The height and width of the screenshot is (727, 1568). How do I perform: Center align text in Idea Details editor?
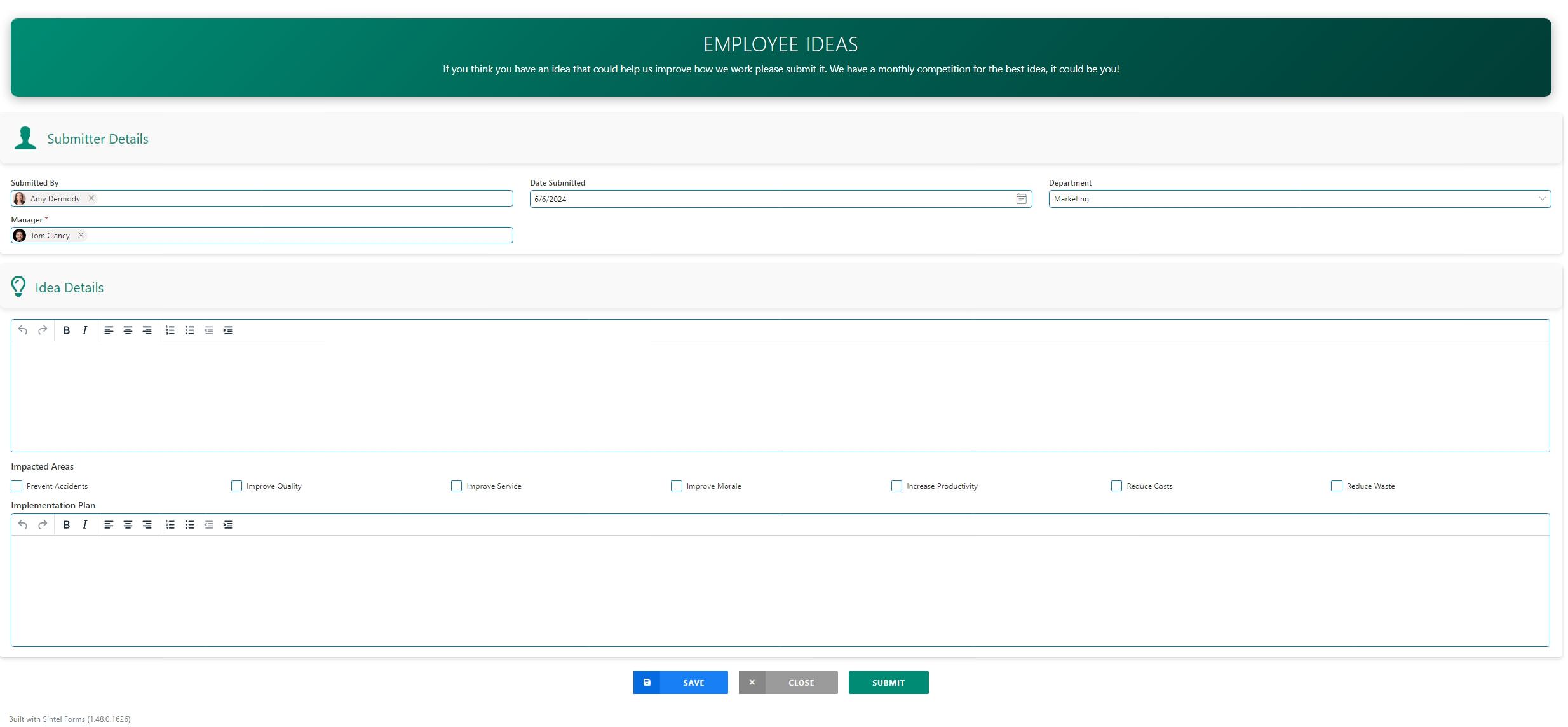128,330
